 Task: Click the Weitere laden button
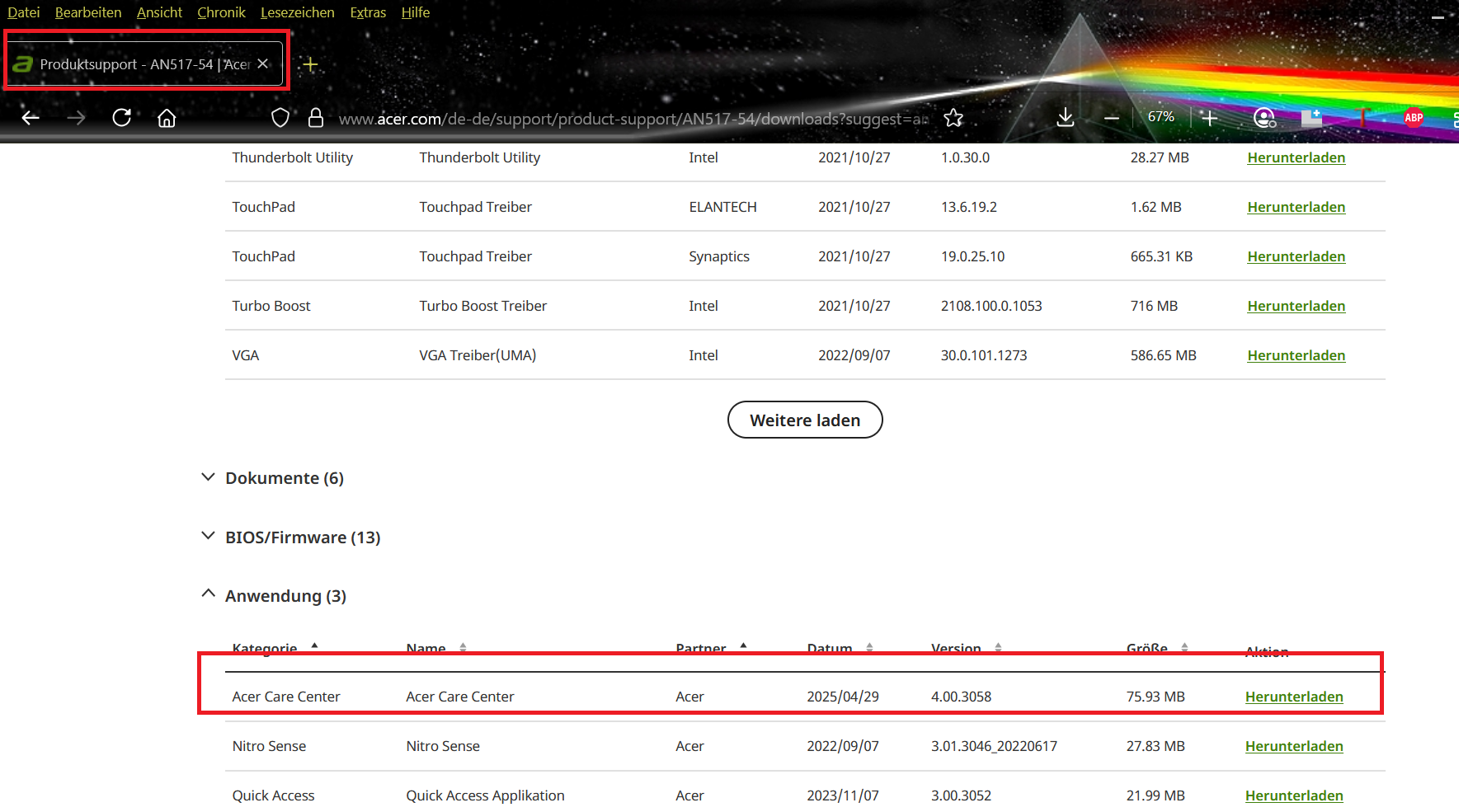pos(805,420)
